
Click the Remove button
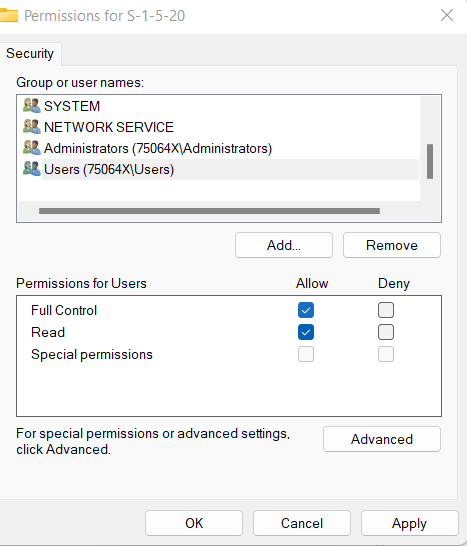(x=392, y=245)
